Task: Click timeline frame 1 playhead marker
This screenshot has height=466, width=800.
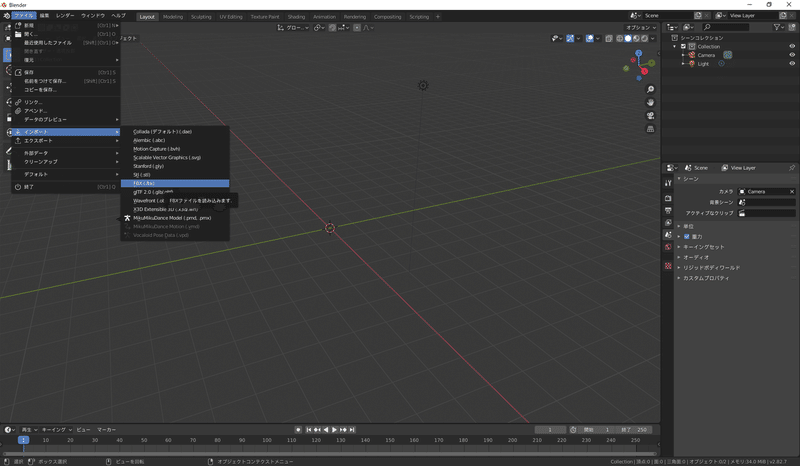Action: pyautogui.click(x=23, y=440)
